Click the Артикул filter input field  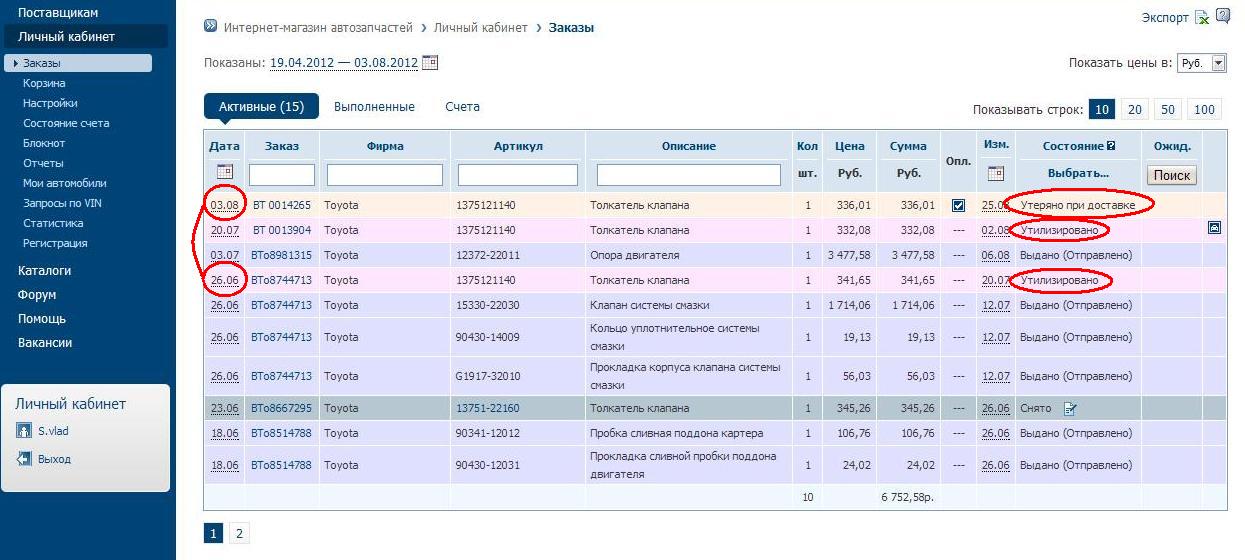click(x=517, y=175)
